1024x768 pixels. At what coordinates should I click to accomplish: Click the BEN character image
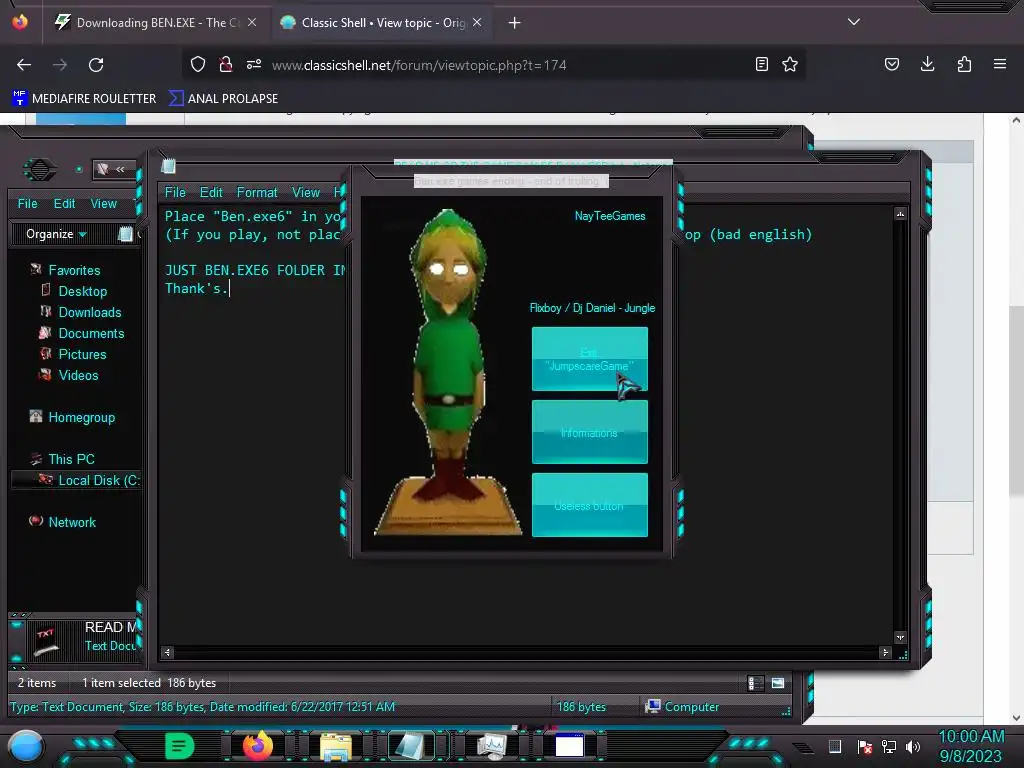coord(448,373)
